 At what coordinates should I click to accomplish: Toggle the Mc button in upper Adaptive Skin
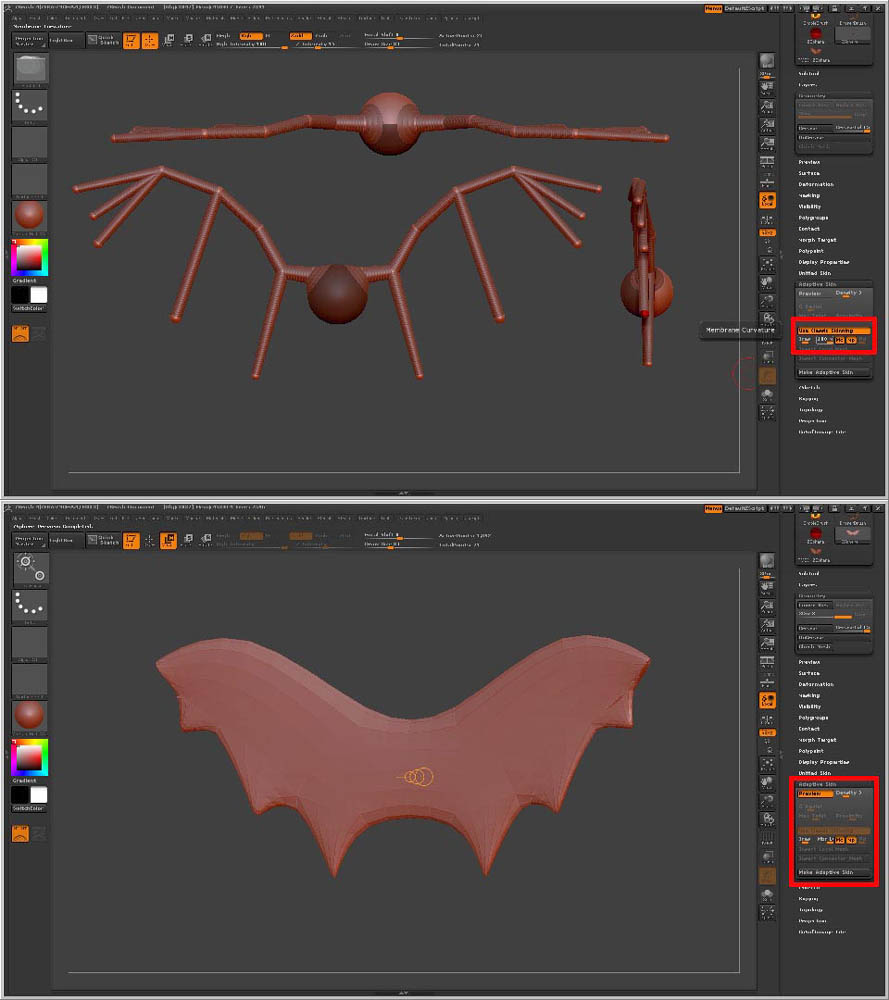tap(841, 340)
